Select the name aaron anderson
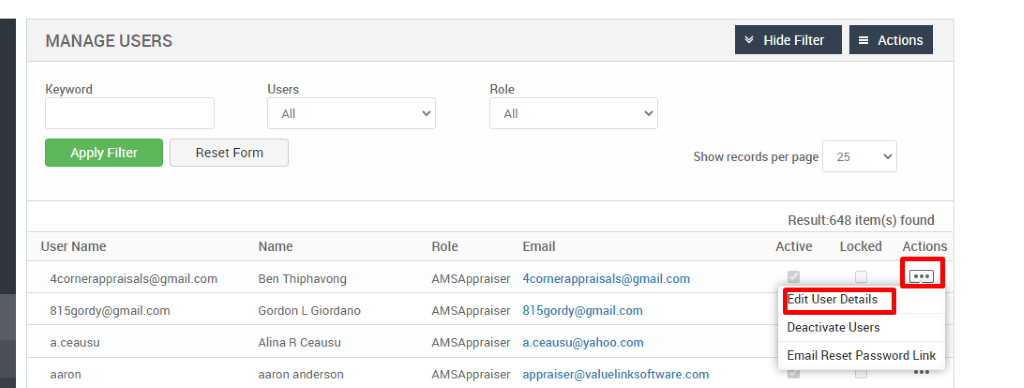The image size is (1024, 388). coord(301,374)
